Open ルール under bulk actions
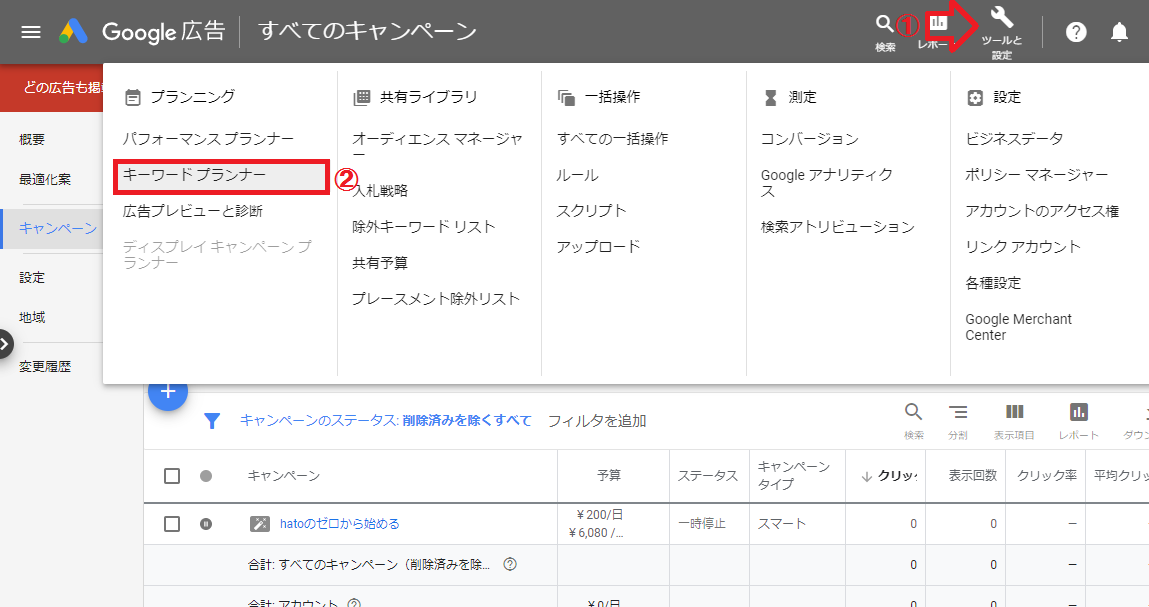1149x607 pixels. coord(577,175)
